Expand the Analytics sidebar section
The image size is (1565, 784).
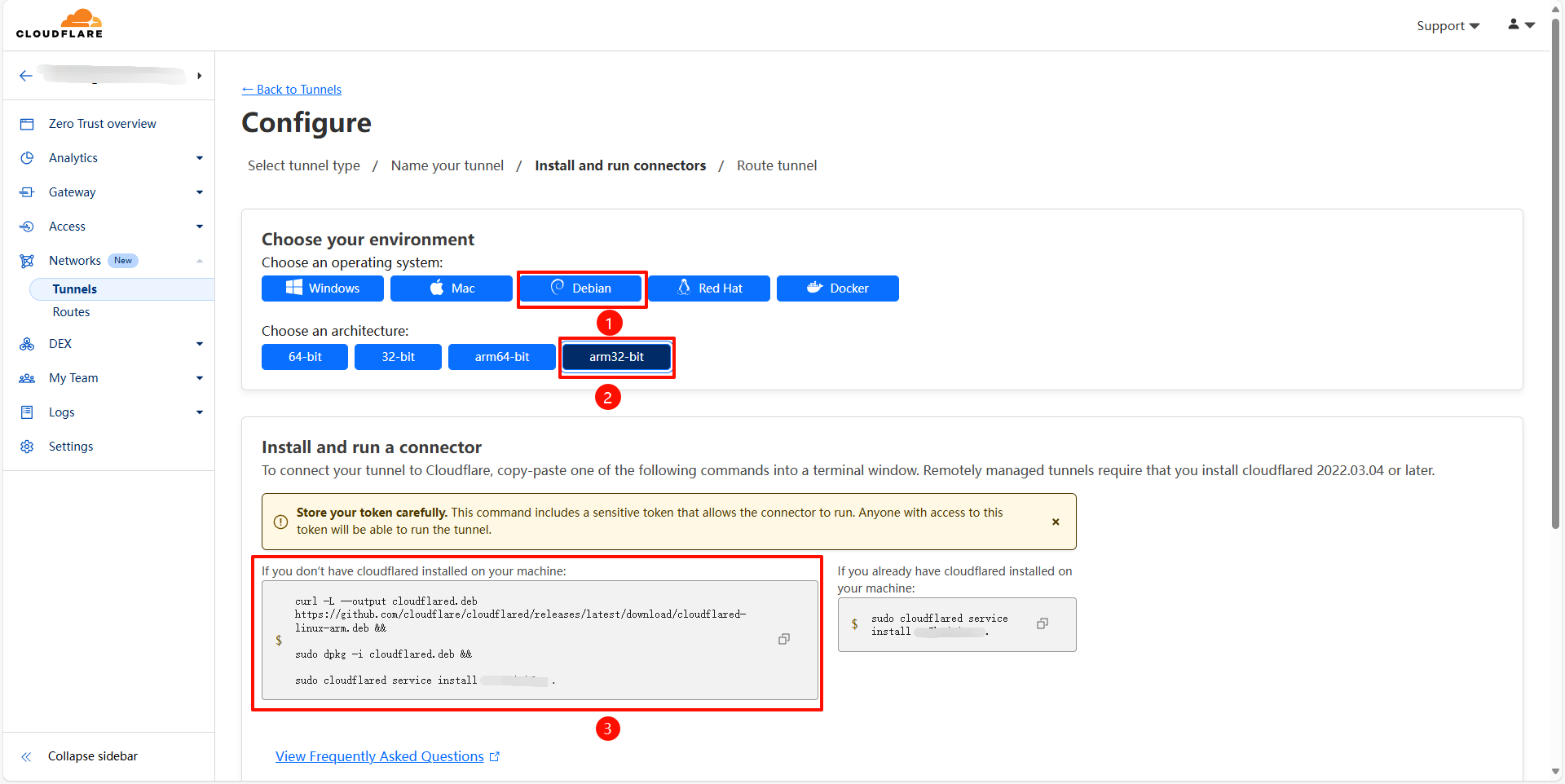199,158
